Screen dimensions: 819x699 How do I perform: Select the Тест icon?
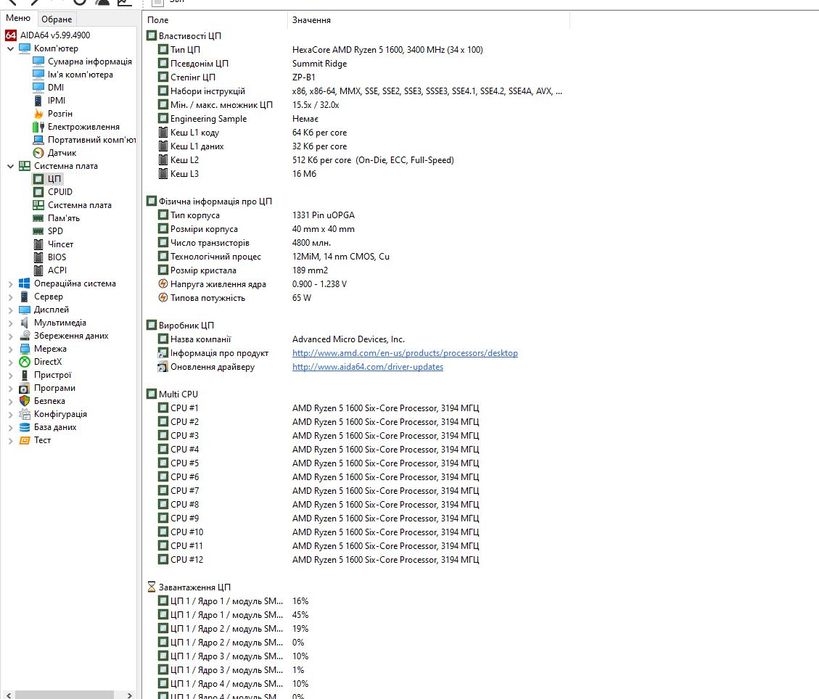pos(24,440)
